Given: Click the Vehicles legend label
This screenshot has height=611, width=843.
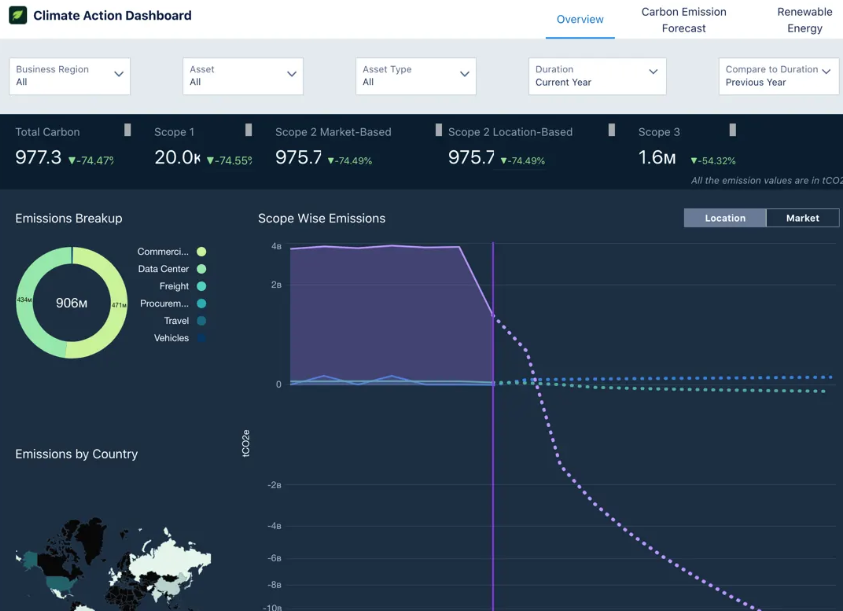Looking at the screenshot, I should pyautogui.click(x=172, y=338).
